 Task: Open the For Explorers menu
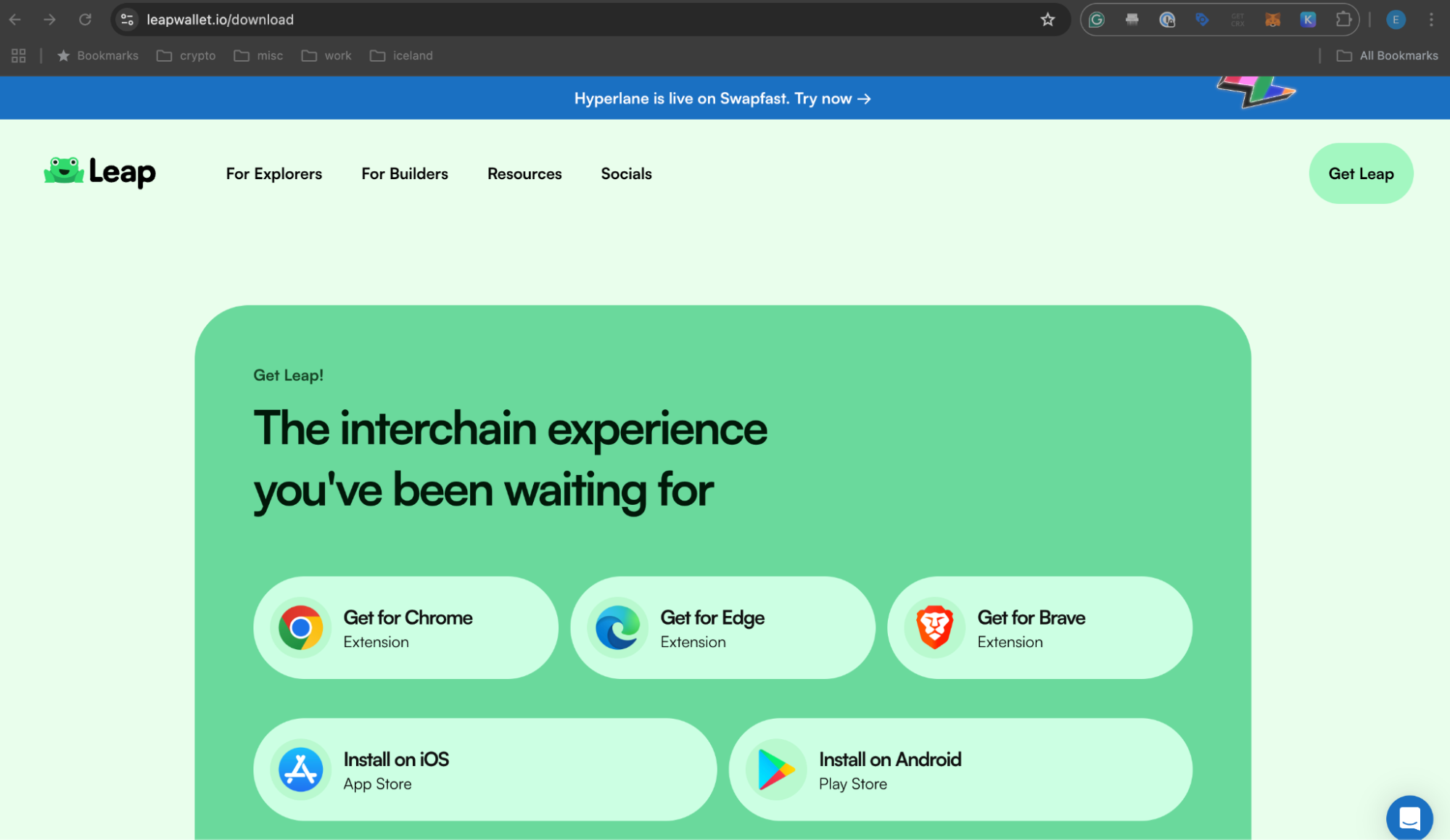point(273,173)
